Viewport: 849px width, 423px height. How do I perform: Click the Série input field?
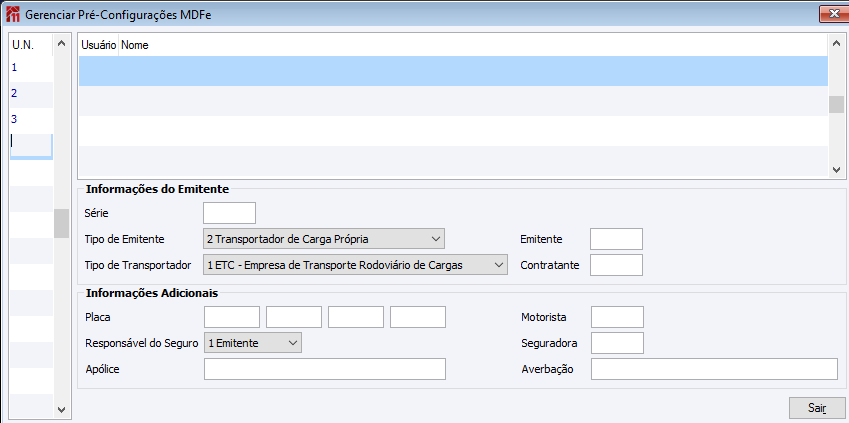point(229,212)
